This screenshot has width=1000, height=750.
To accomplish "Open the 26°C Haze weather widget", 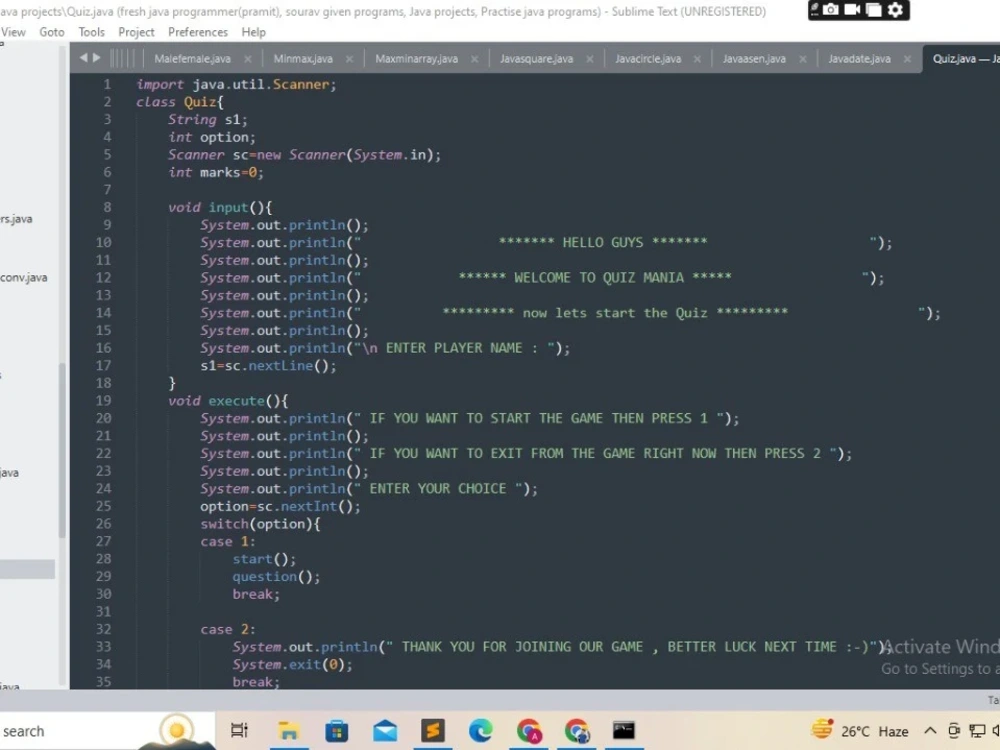I will [x=860, y=731].
